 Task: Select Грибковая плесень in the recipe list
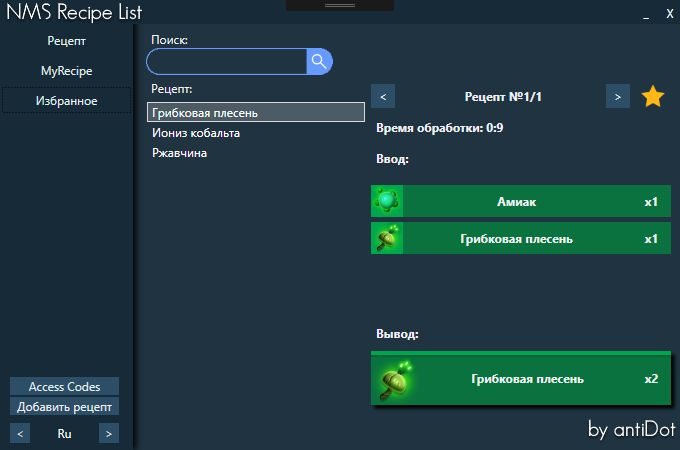point(256,112)
